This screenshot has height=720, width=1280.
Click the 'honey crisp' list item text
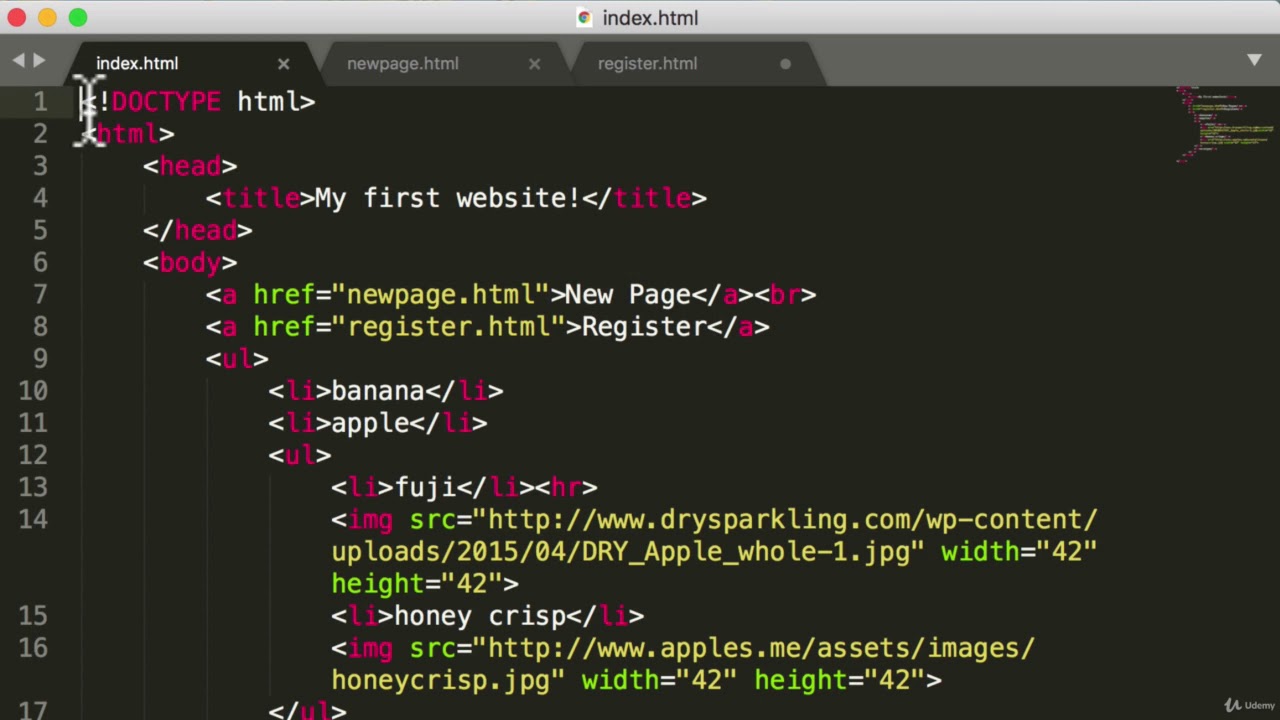480,616
